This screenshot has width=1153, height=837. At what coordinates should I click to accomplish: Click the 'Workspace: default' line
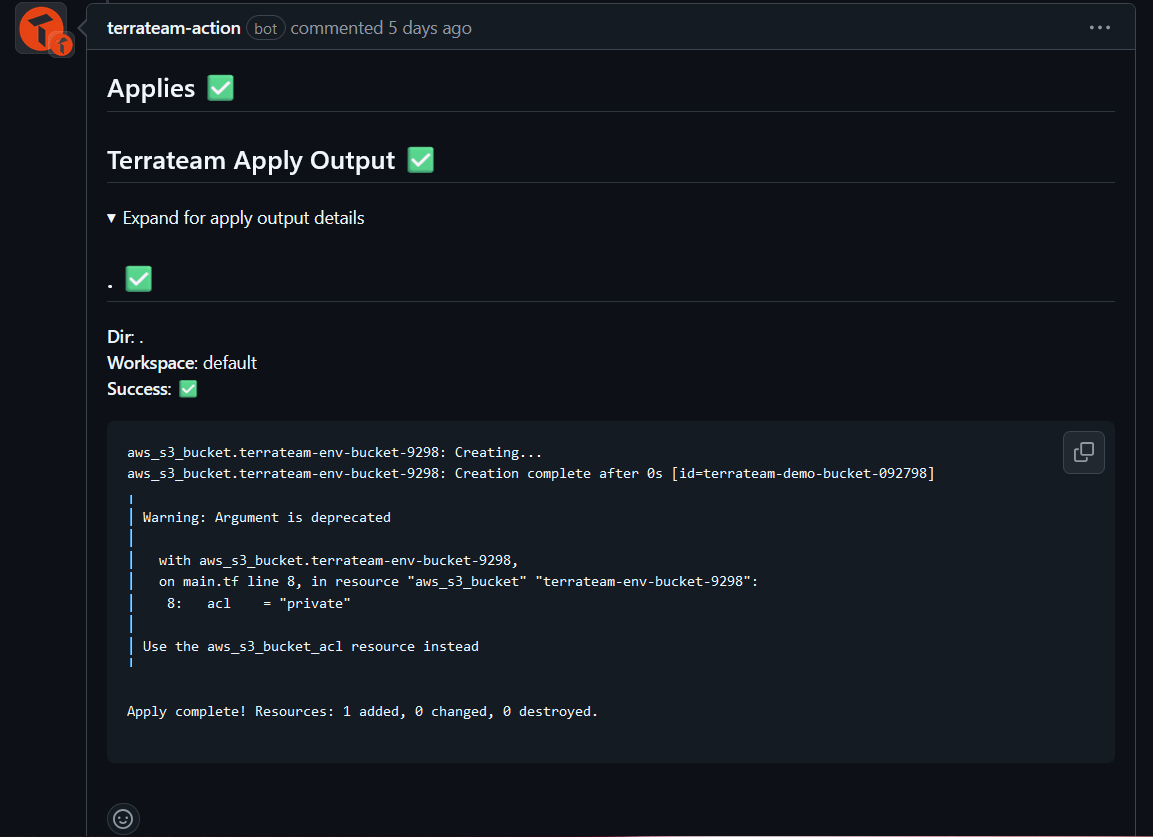click(182, 363)
